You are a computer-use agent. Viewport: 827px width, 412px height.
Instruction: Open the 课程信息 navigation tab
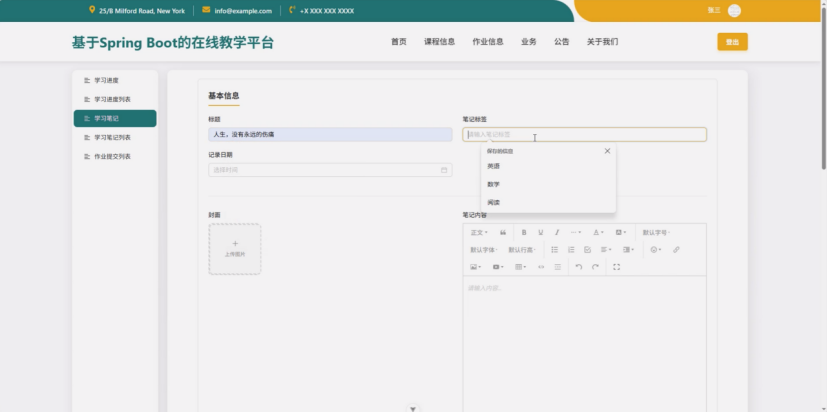(439, 42)
